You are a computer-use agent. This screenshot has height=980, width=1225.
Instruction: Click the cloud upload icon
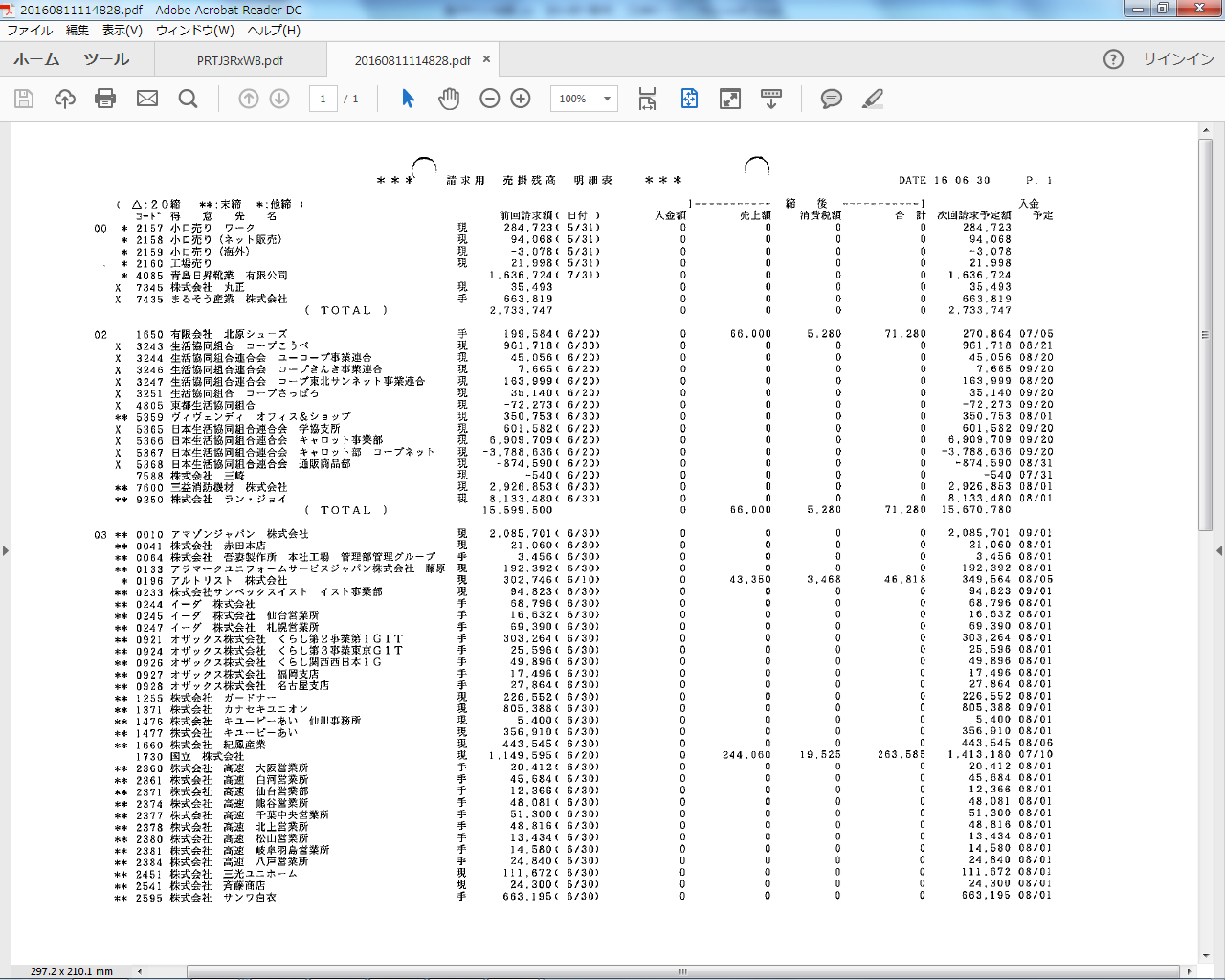[65, 99]
